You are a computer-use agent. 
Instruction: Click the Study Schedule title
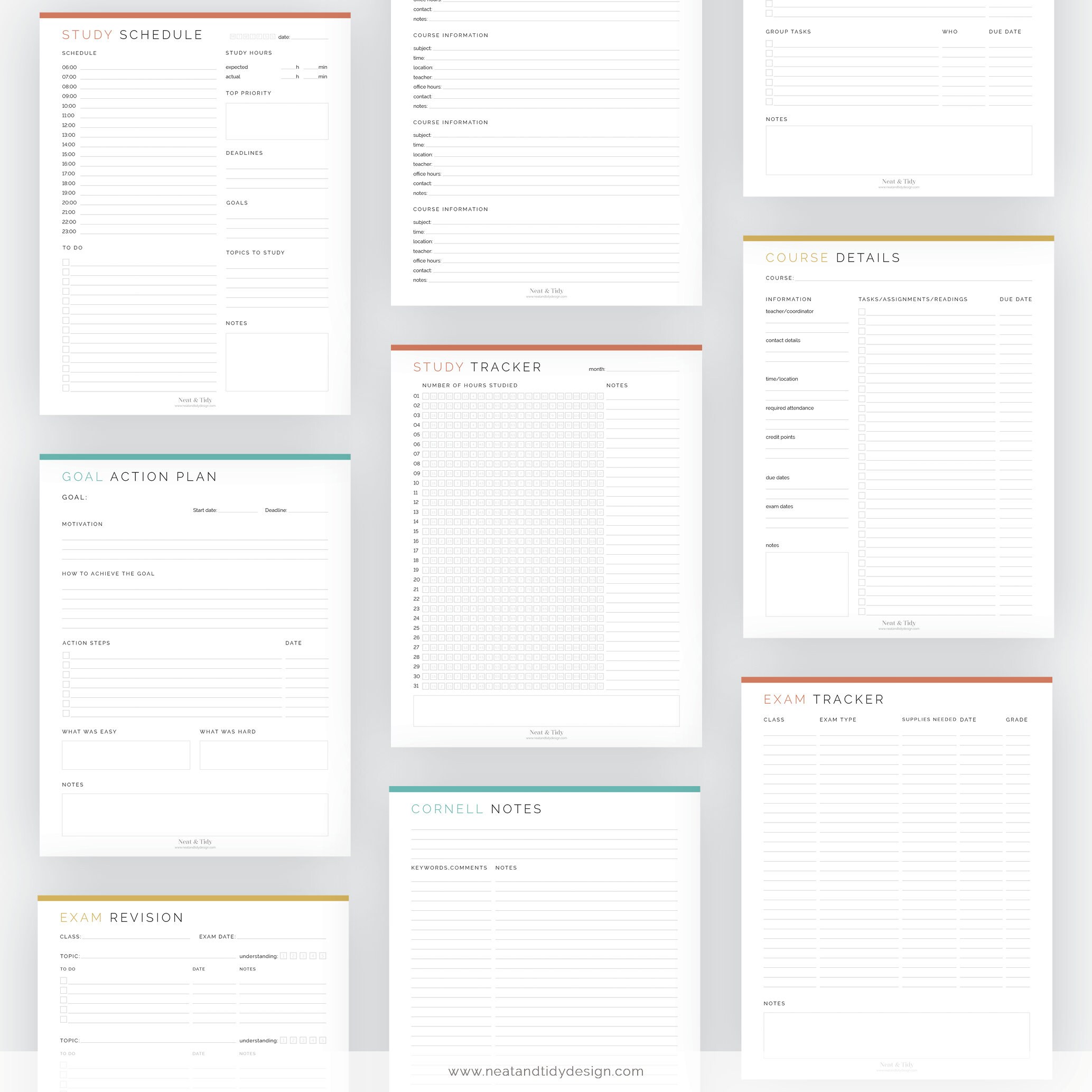(132, 35)
